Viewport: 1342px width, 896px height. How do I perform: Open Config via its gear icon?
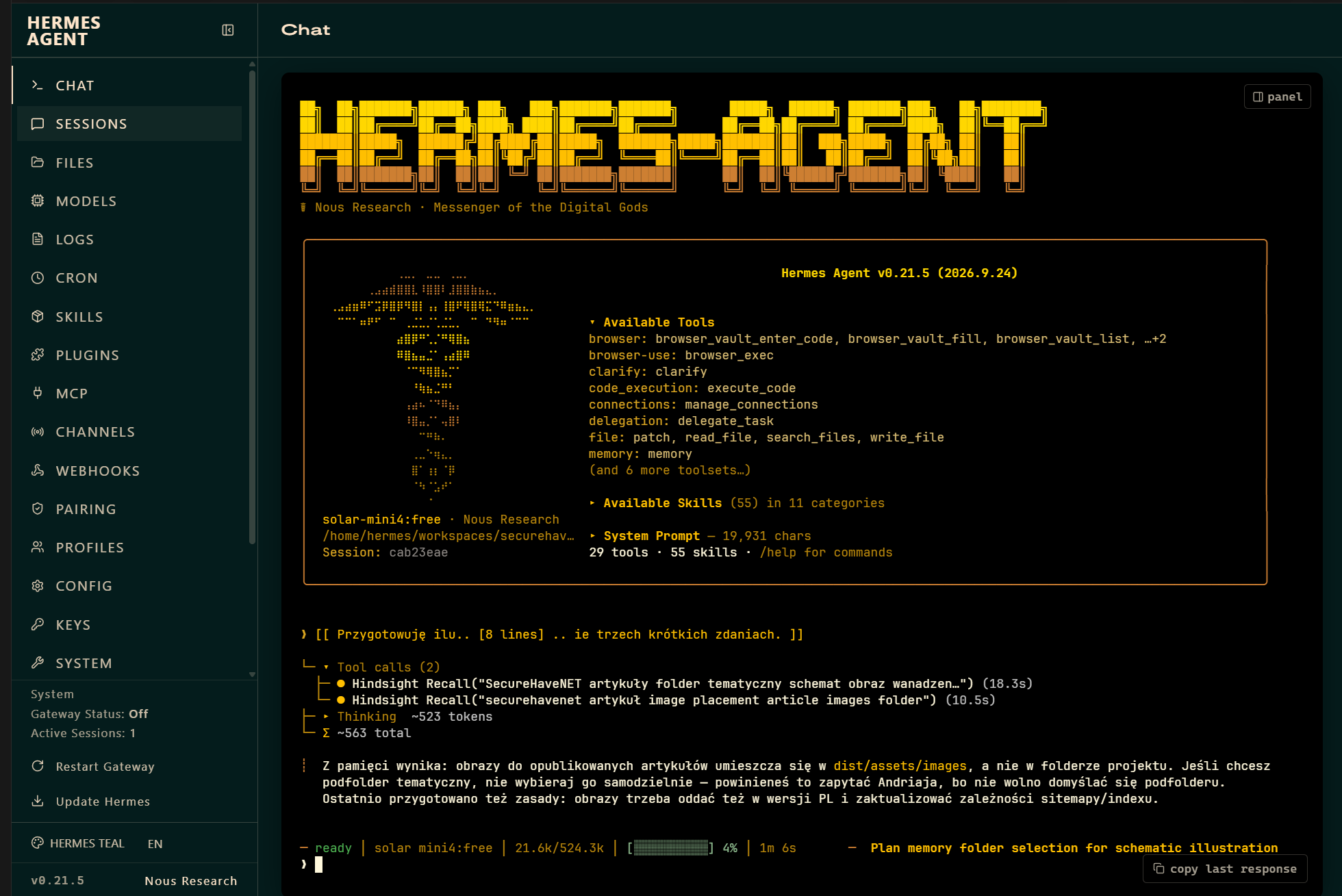[37, 586]
